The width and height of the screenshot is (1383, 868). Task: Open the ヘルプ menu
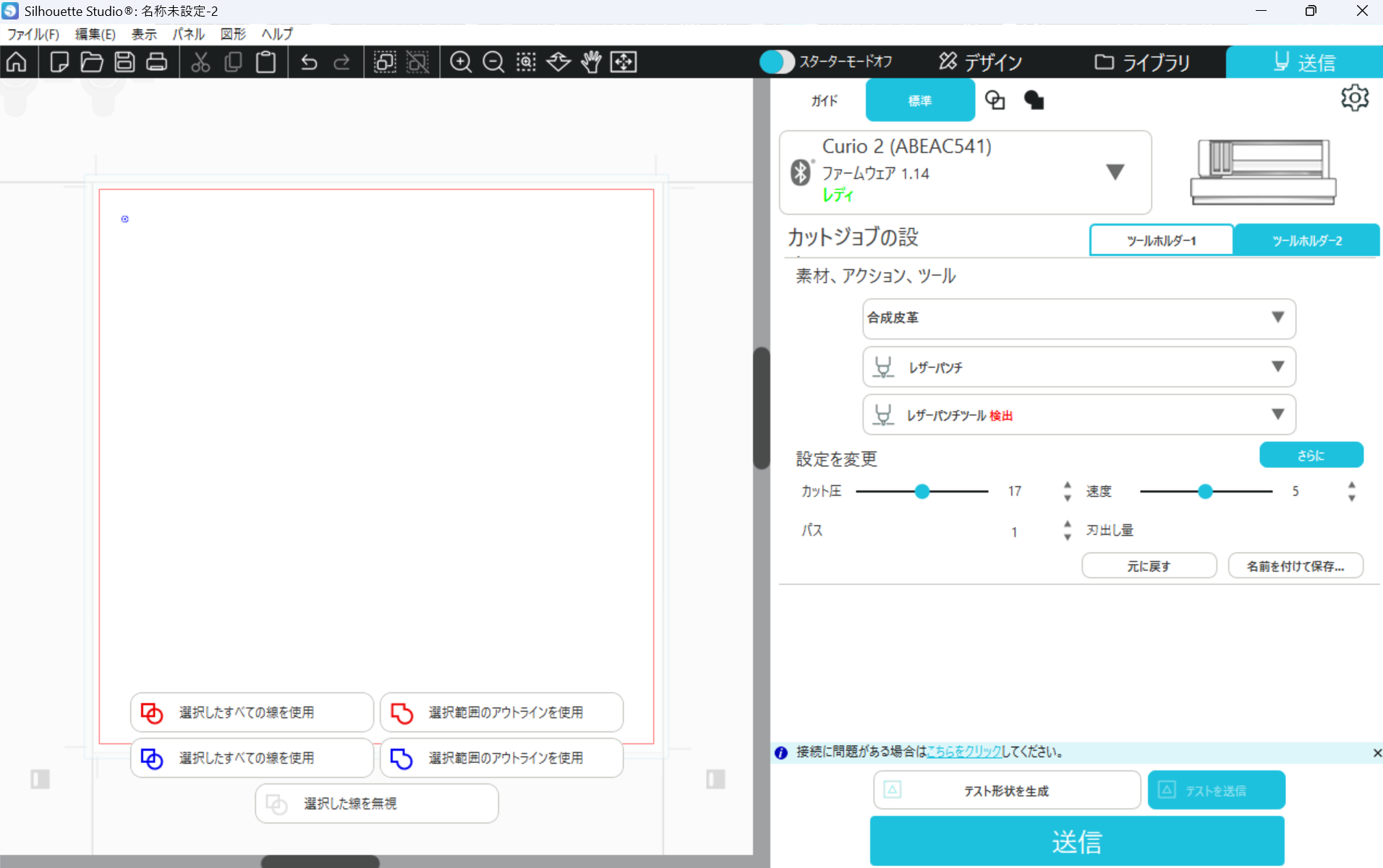pos(277,34)
